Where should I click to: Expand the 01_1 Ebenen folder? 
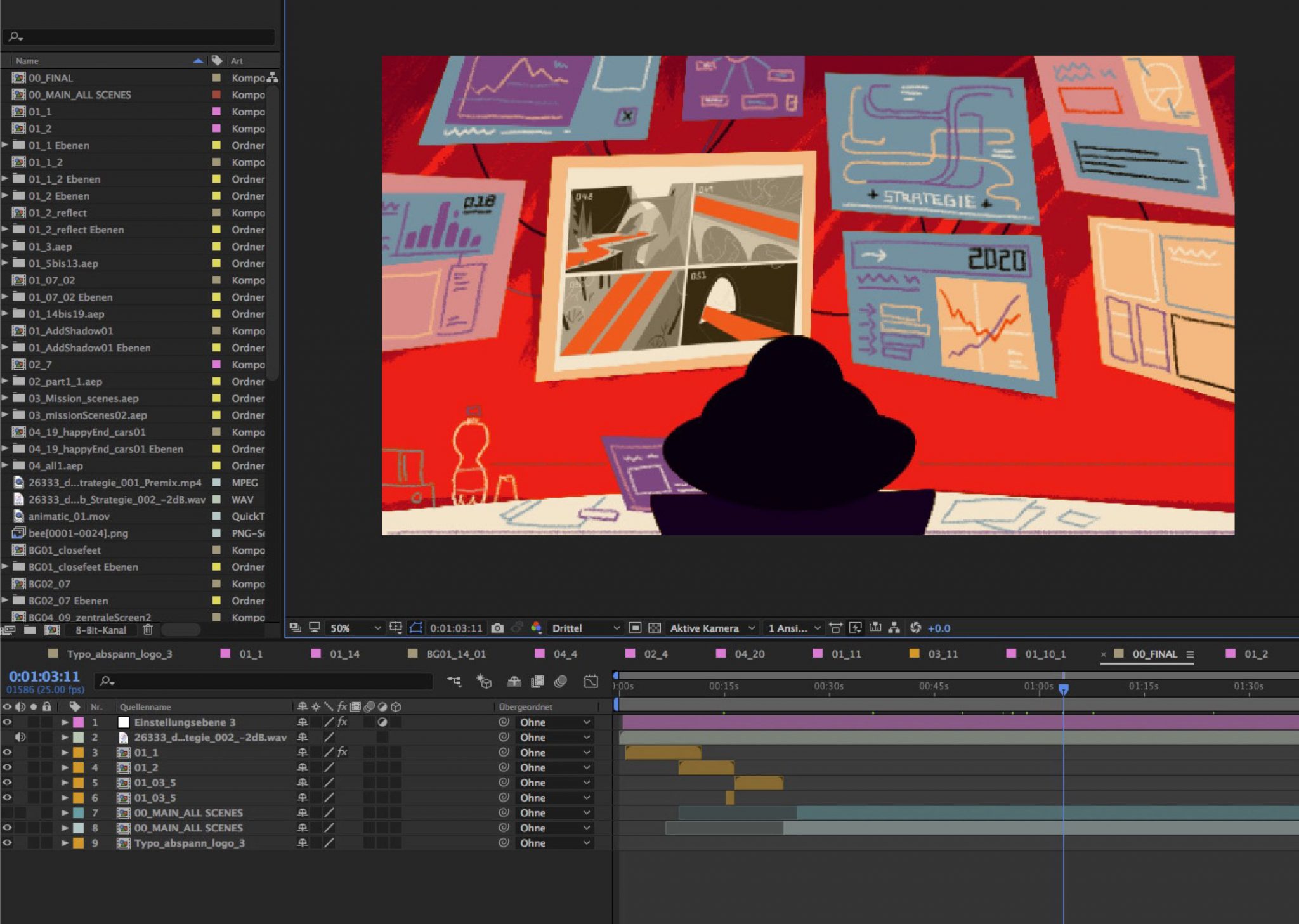6,145
